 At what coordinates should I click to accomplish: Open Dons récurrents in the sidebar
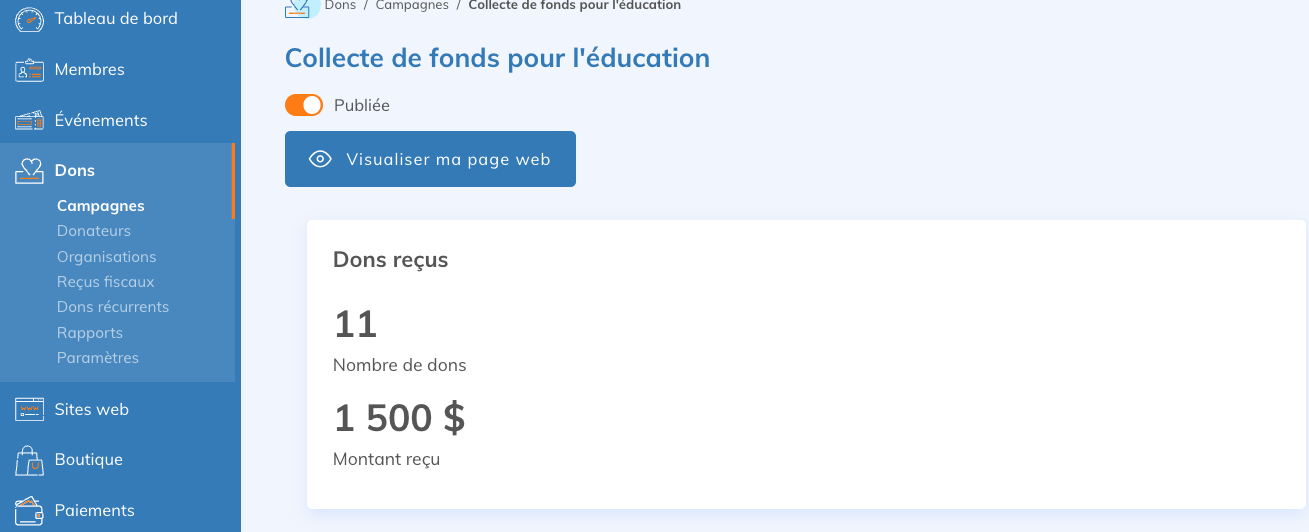tap(113, 307)
